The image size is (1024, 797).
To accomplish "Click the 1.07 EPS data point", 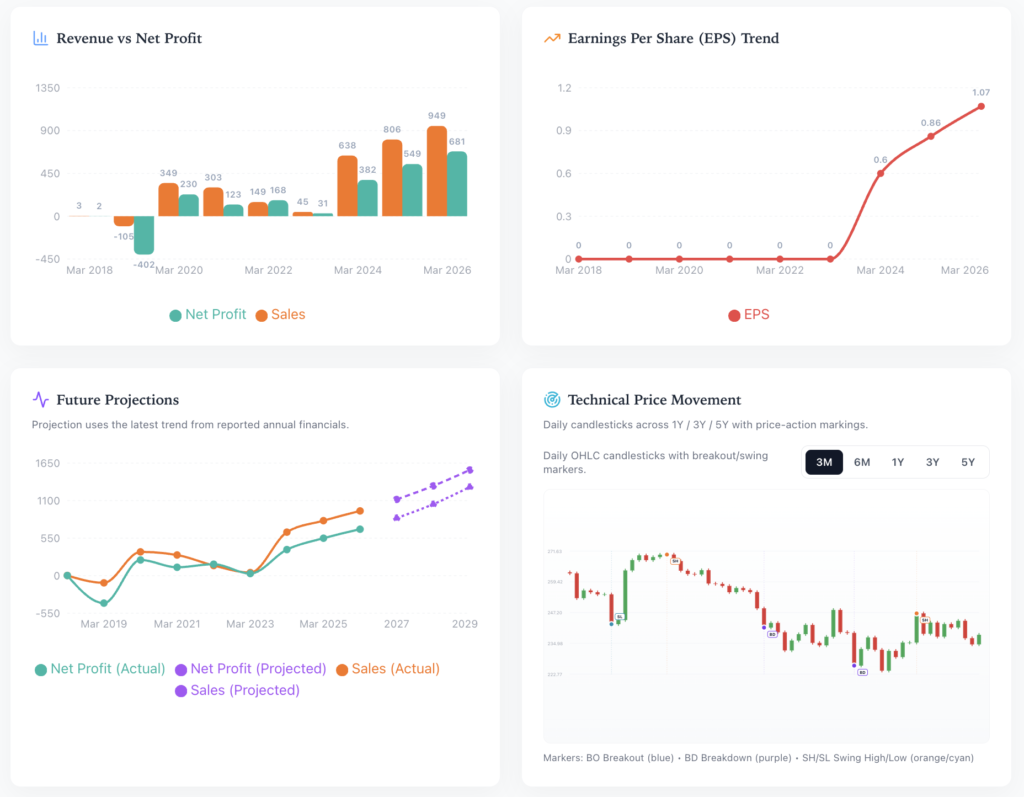I will click(x=981, y=106).
